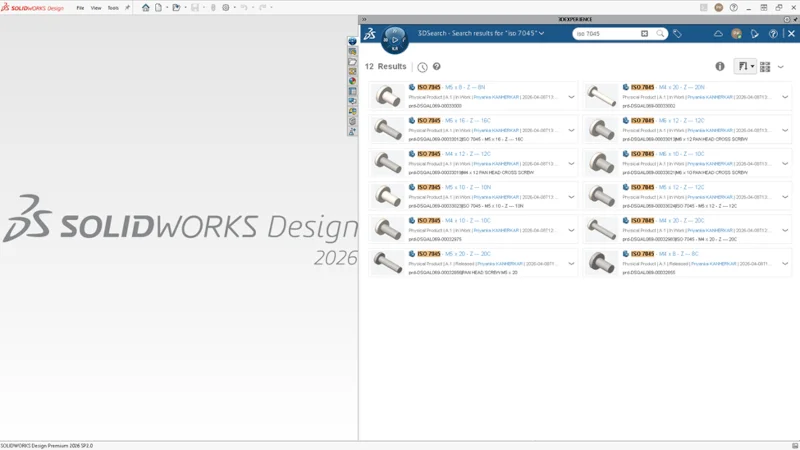Expand the M4 x 12 - Z --- 12C result
The height and width of the screenshot is (450, 800).
(571, 164)
